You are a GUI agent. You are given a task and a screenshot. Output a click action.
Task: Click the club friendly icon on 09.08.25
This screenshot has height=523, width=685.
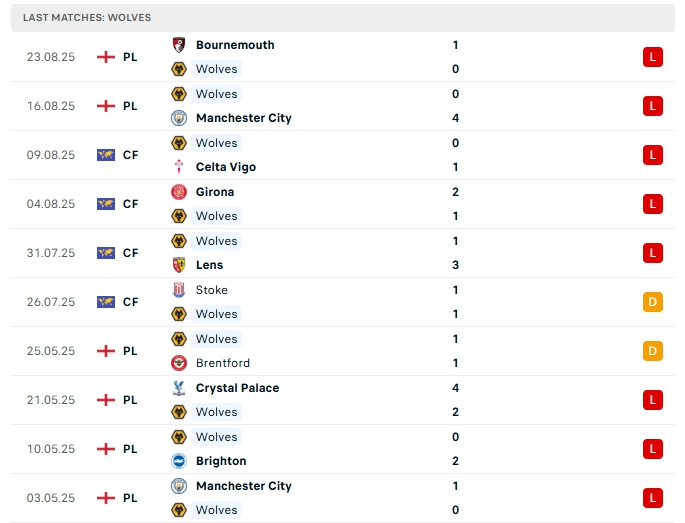click(106, 155)
